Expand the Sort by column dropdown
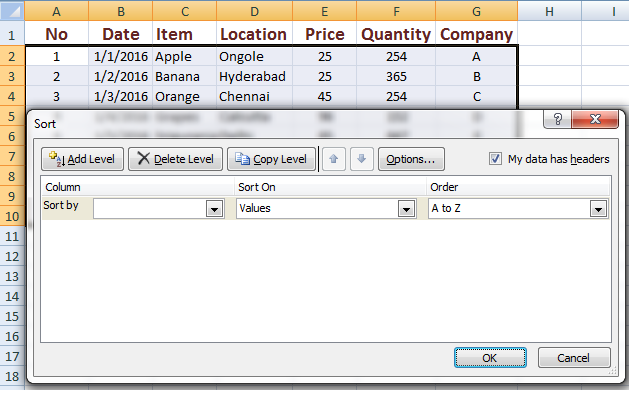The width and height of the screenshot is (629, 394). (x=215, y=209)
